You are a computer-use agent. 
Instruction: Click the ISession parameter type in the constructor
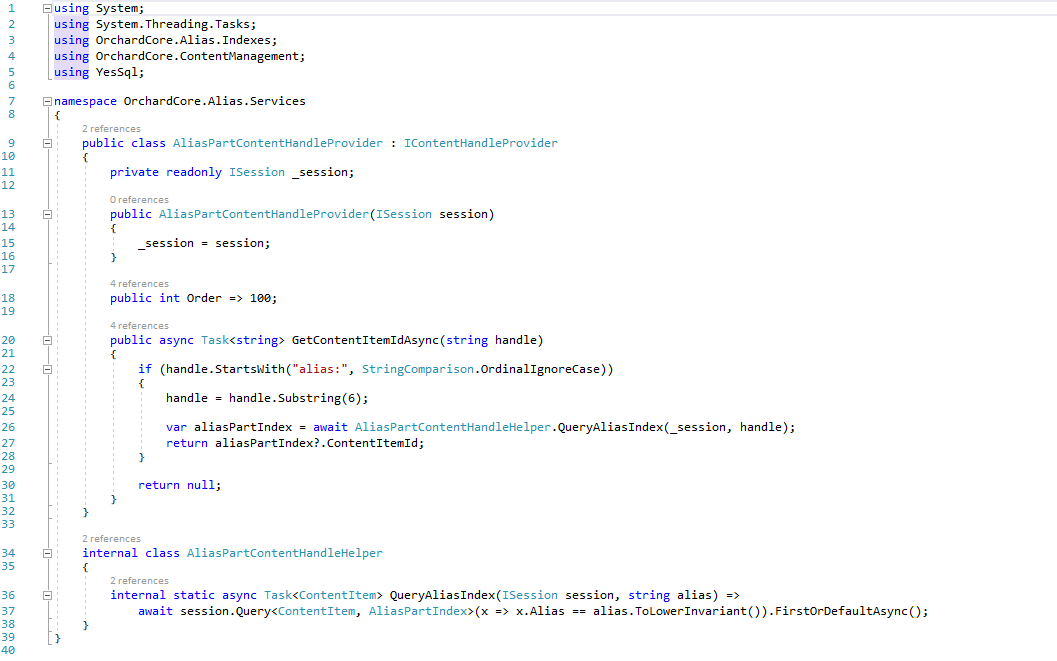point(404,214)
